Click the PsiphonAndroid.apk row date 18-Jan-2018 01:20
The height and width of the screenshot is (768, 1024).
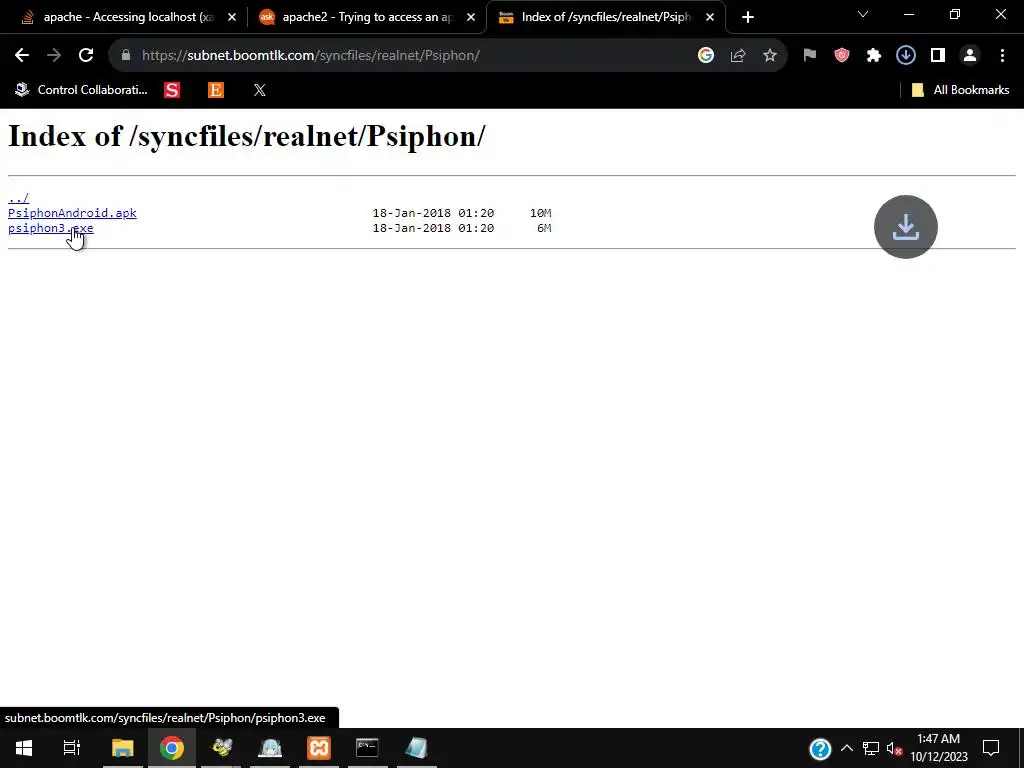(x=433, y=213)
